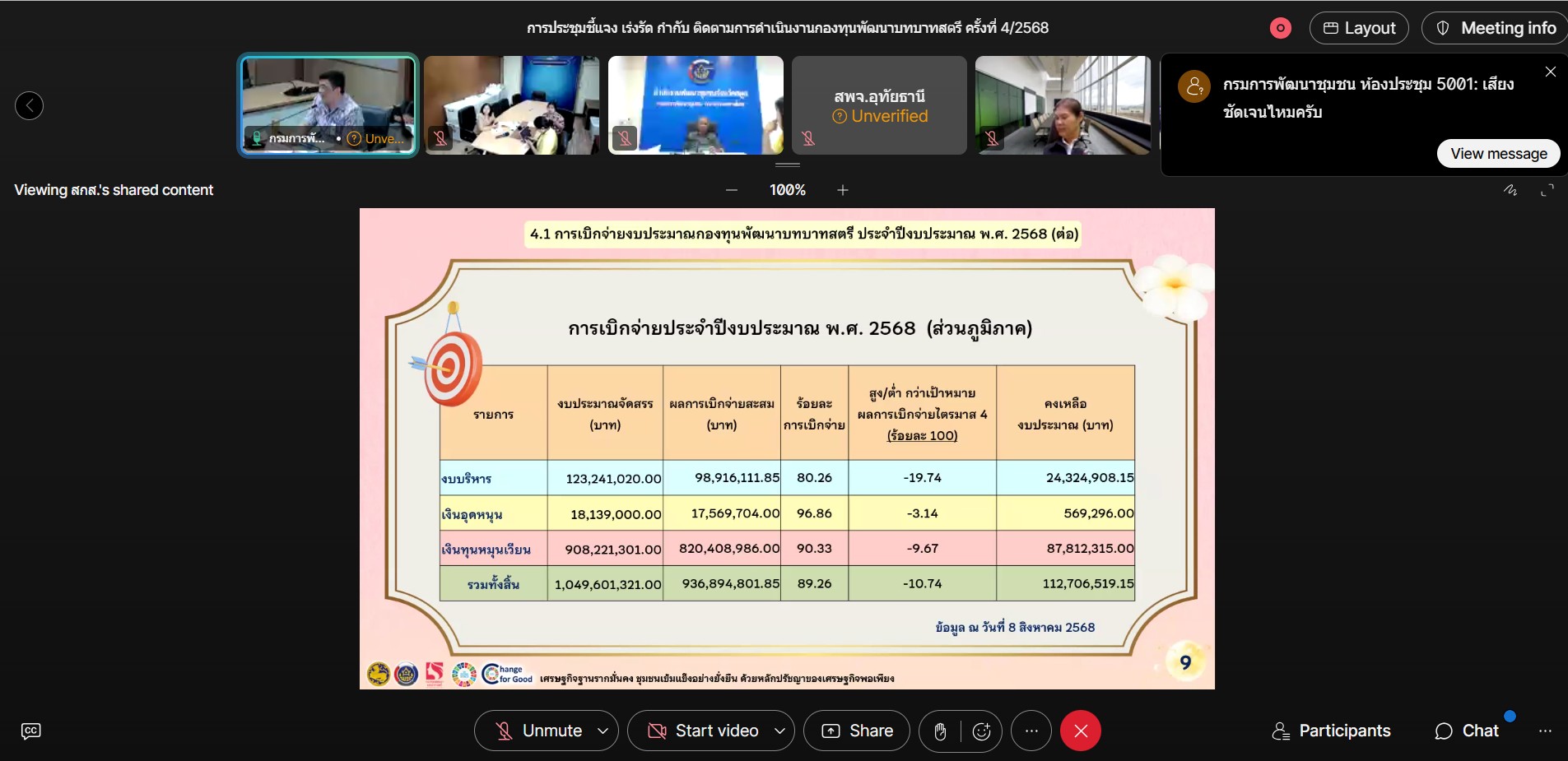
Task: Click the Unverified label on สพจ.อุทัยธานี tile
Action: [x=880, y=117]
